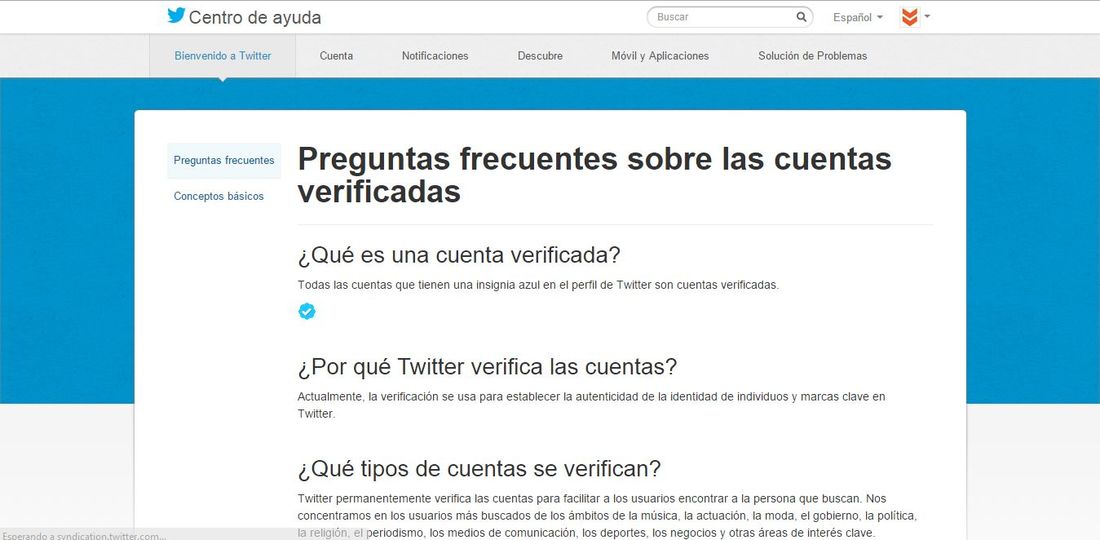Image resolution: width=1100 pixels, height=540 pixels.
Task: Select the Solución de Problemas tab
Action: pos(812,56)
